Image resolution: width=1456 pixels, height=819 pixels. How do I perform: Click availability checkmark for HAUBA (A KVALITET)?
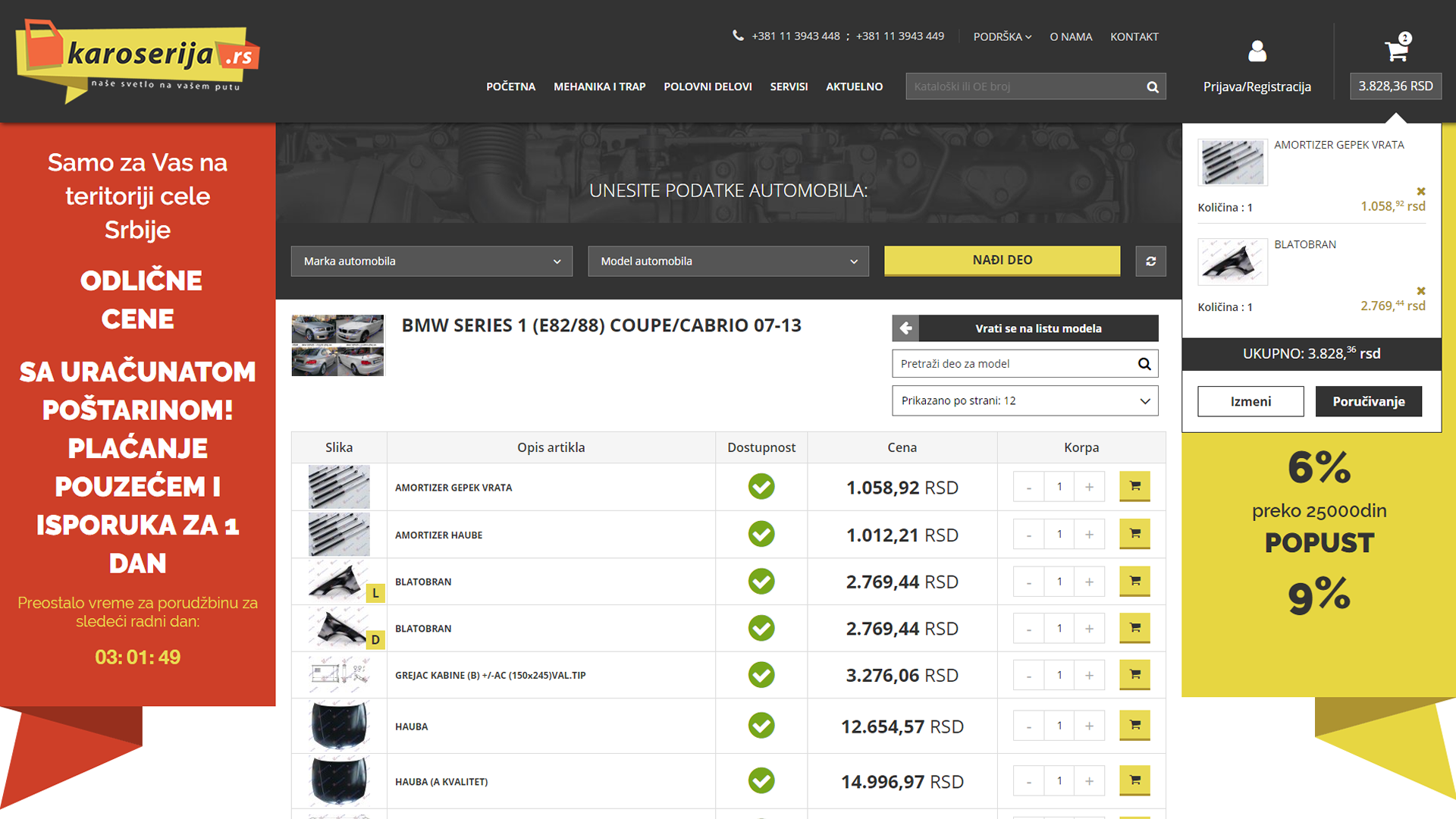[x=761, y=780]
